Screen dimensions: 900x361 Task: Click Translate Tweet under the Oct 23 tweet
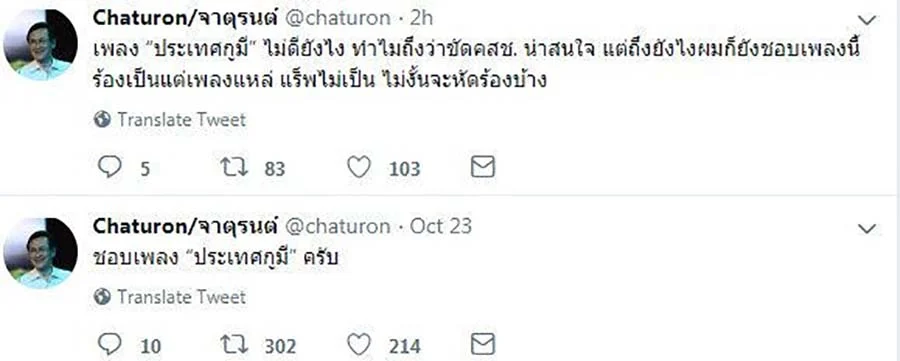[x=170, y=297]
